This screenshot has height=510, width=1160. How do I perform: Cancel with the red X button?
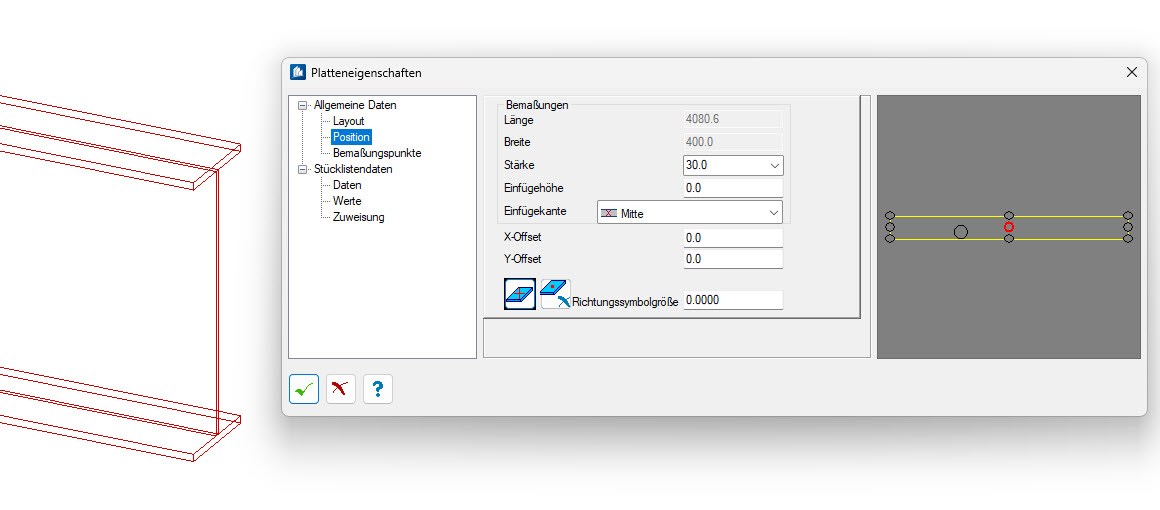[340, 389]
